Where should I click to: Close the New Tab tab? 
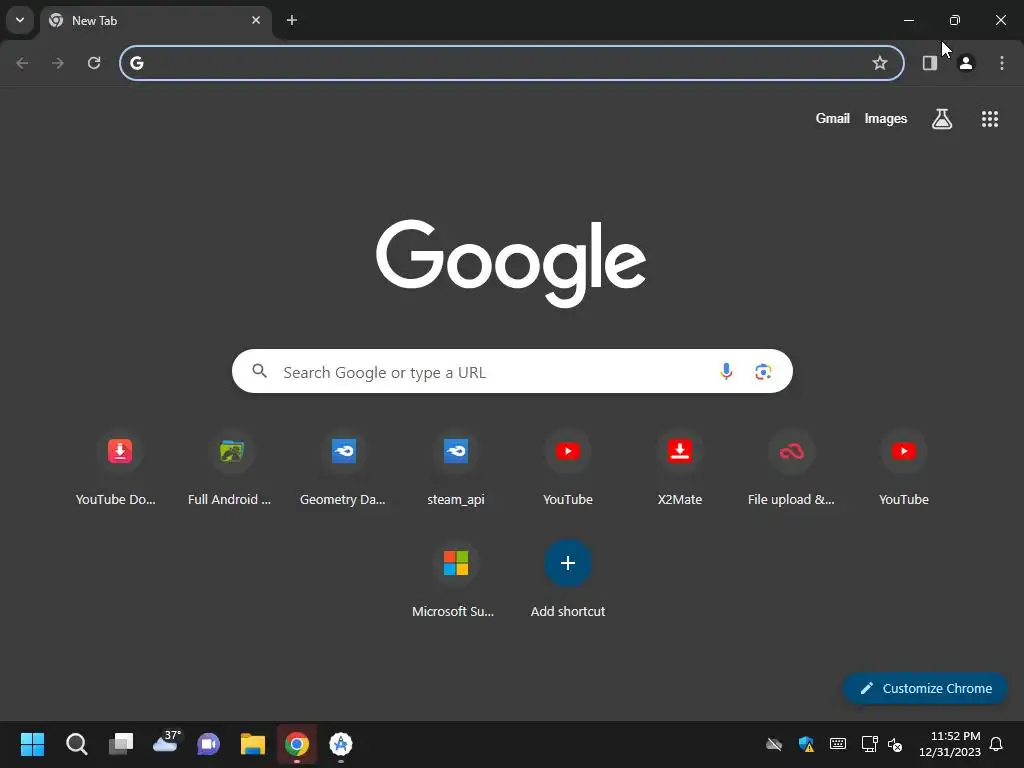click(256, 20)
